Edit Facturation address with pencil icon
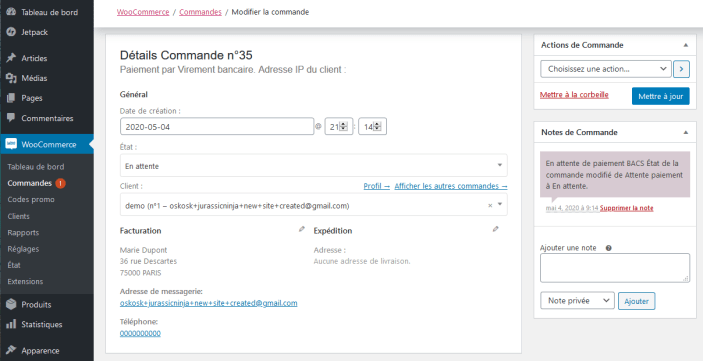Screen dimensions: 703x361 click(302, 229)
